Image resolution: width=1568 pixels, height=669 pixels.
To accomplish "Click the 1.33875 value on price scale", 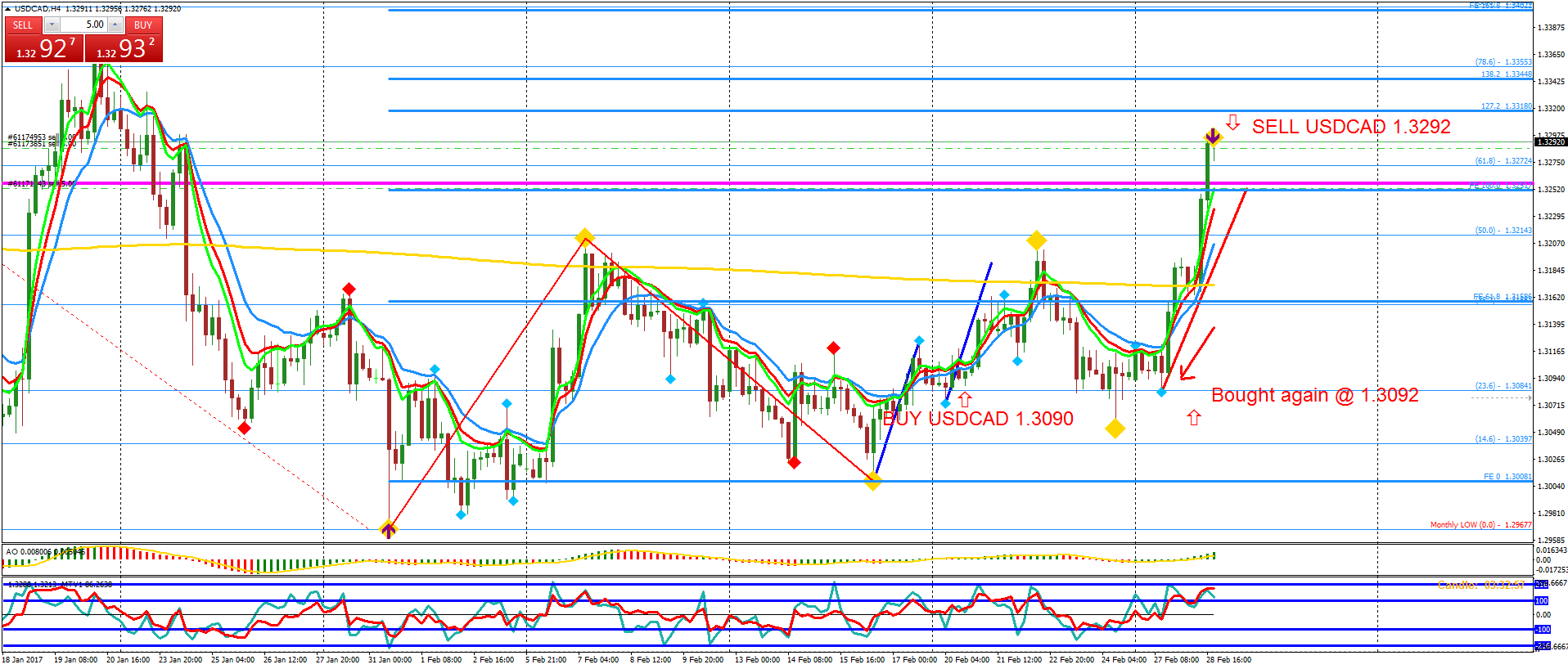I will coord(1552,28).
